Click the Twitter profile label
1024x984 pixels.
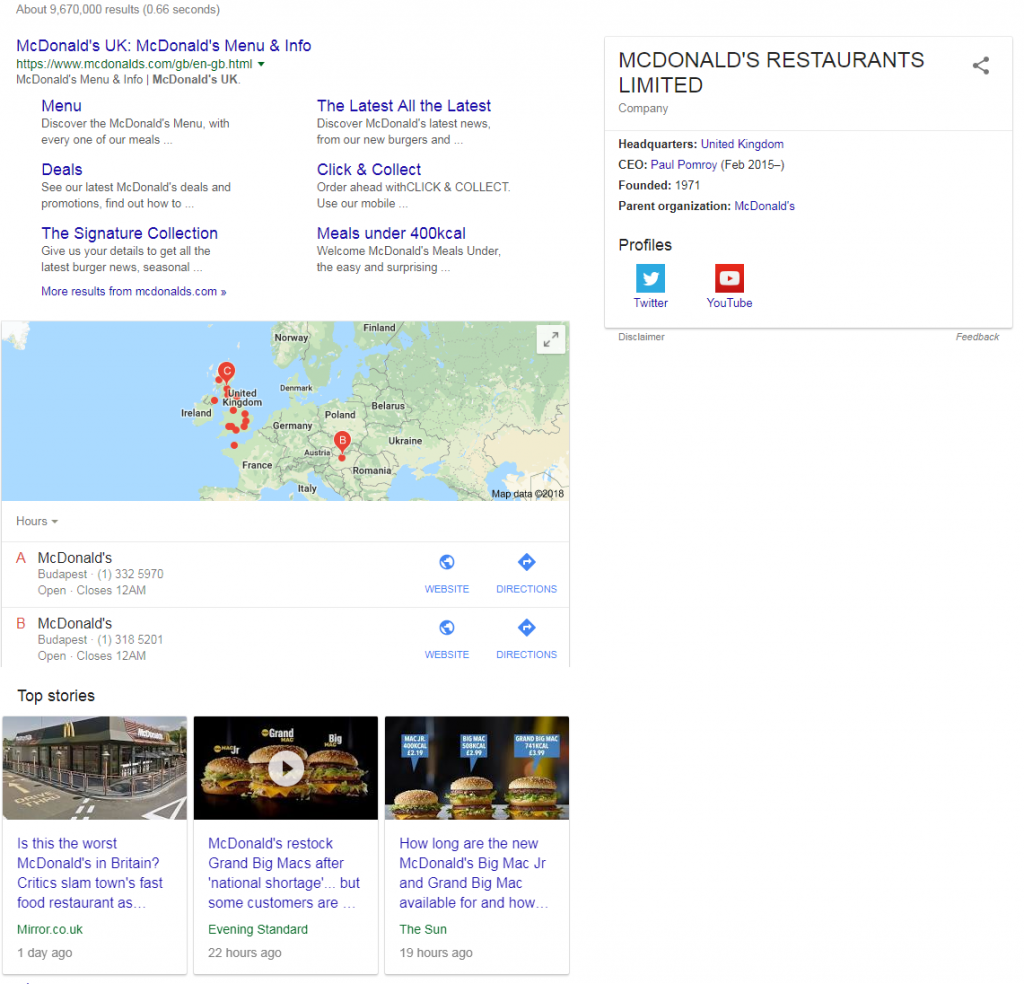(650, 303)
